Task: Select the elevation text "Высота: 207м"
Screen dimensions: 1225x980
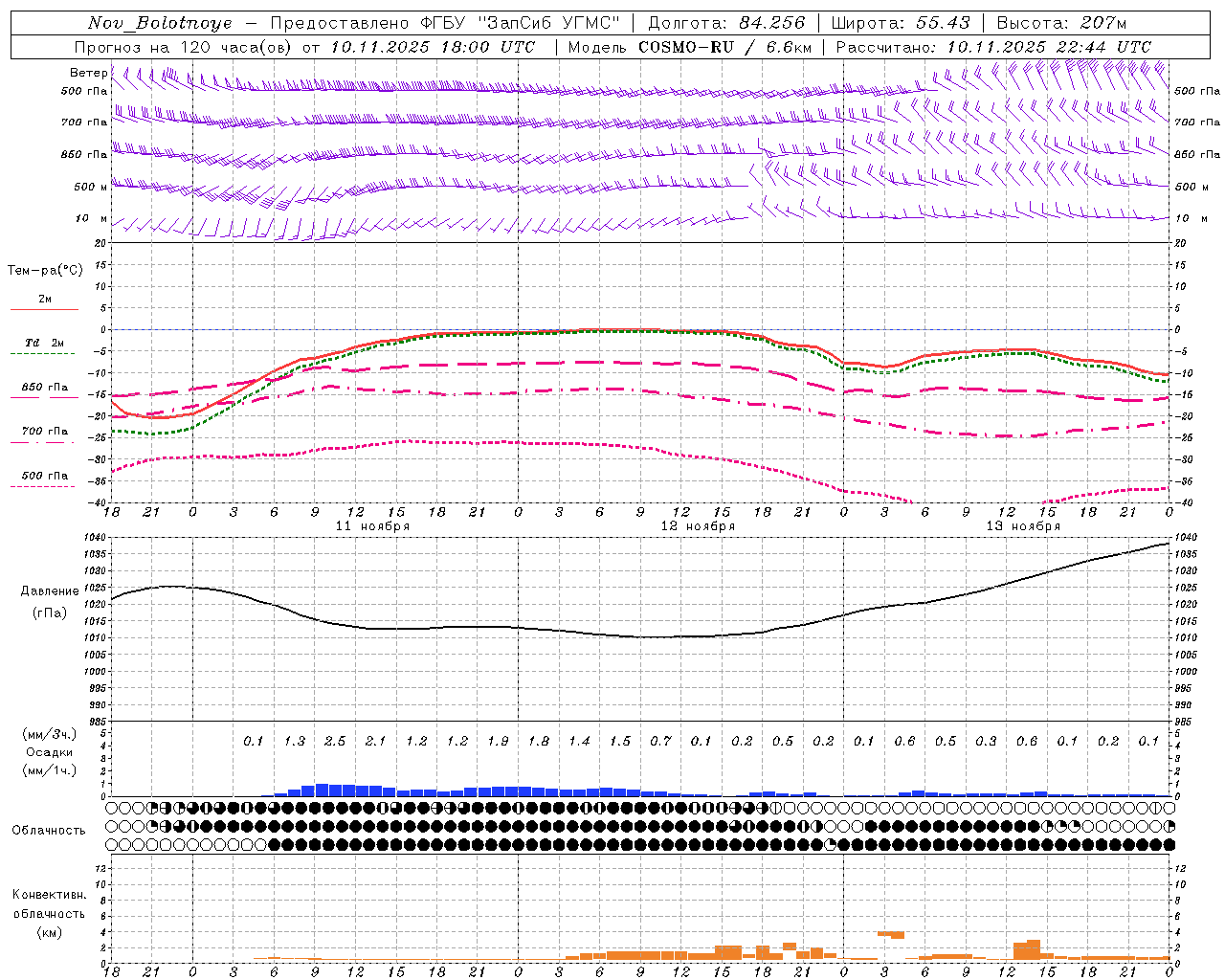Action: coord(1061,23)
